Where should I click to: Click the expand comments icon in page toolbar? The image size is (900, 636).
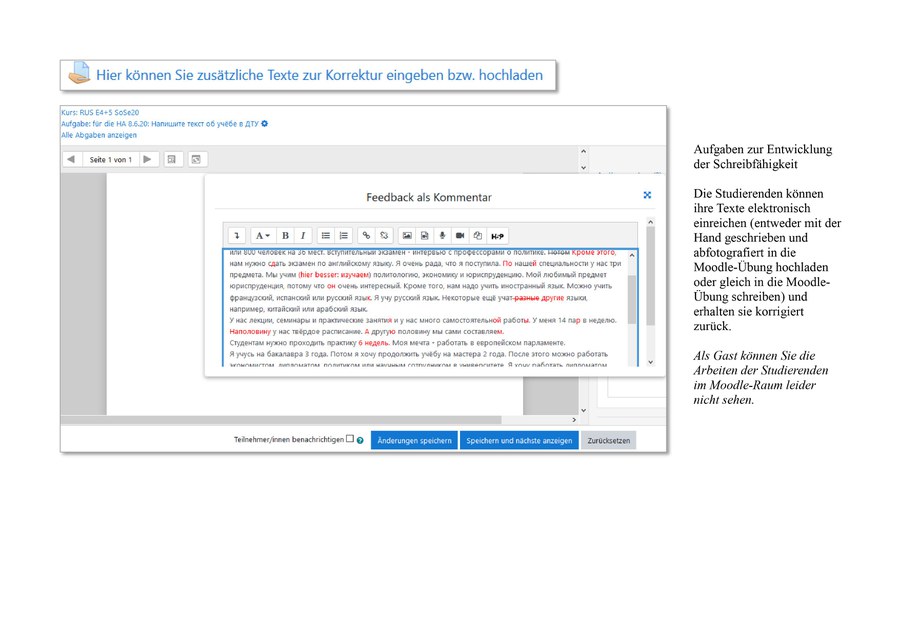tap(196, 160)
